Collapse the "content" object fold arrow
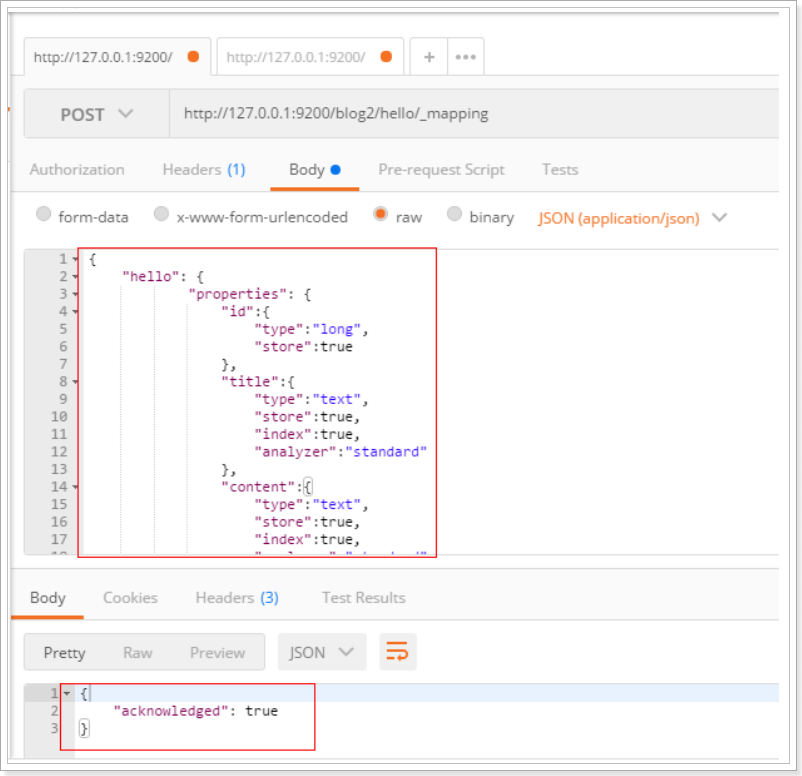Image resolution: width=802 pixels, height=776 pixels. click(x=75, y=487)
